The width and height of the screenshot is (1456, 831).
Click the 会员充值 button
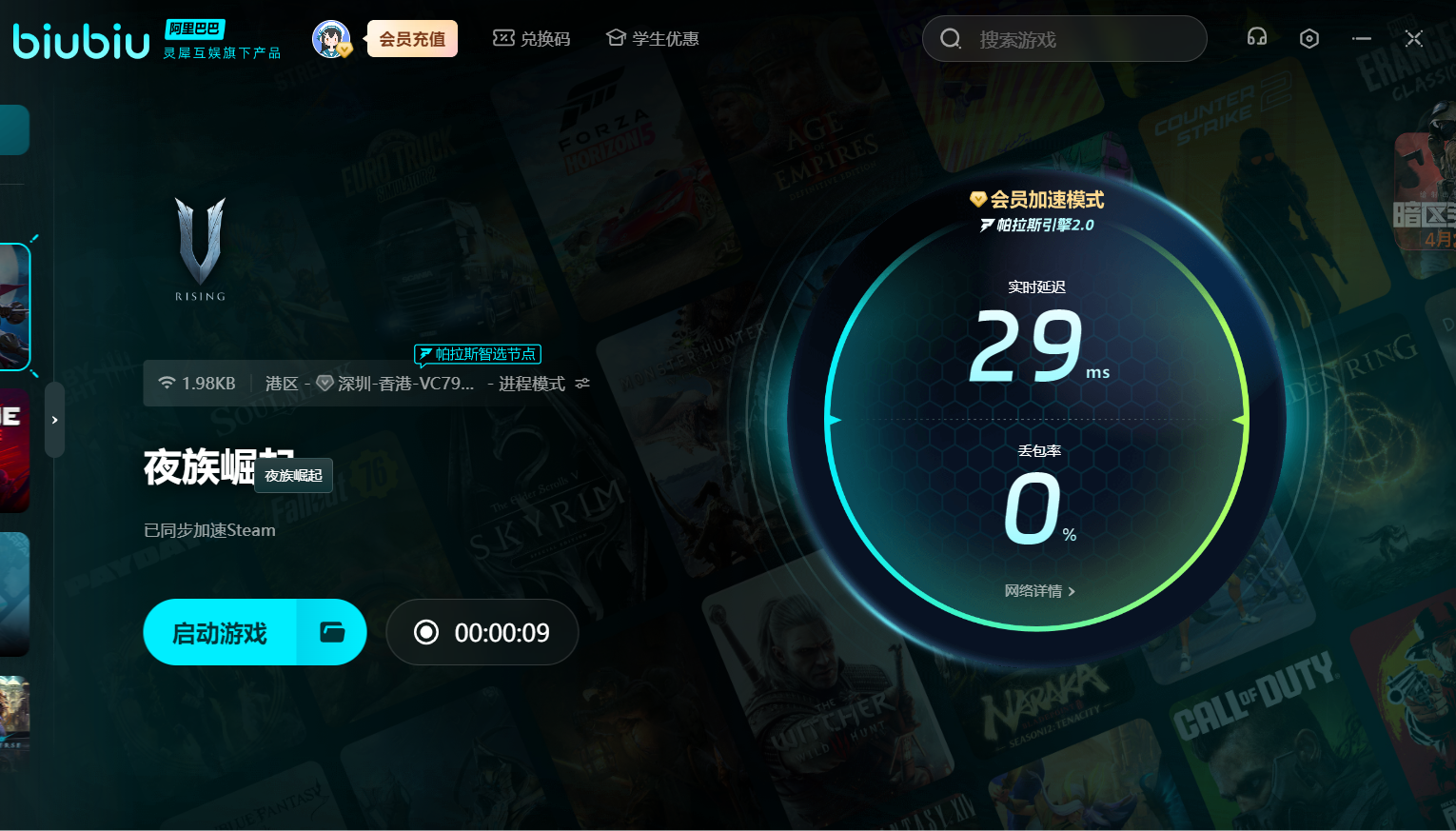pyautogui.click(x=412, y=39)
